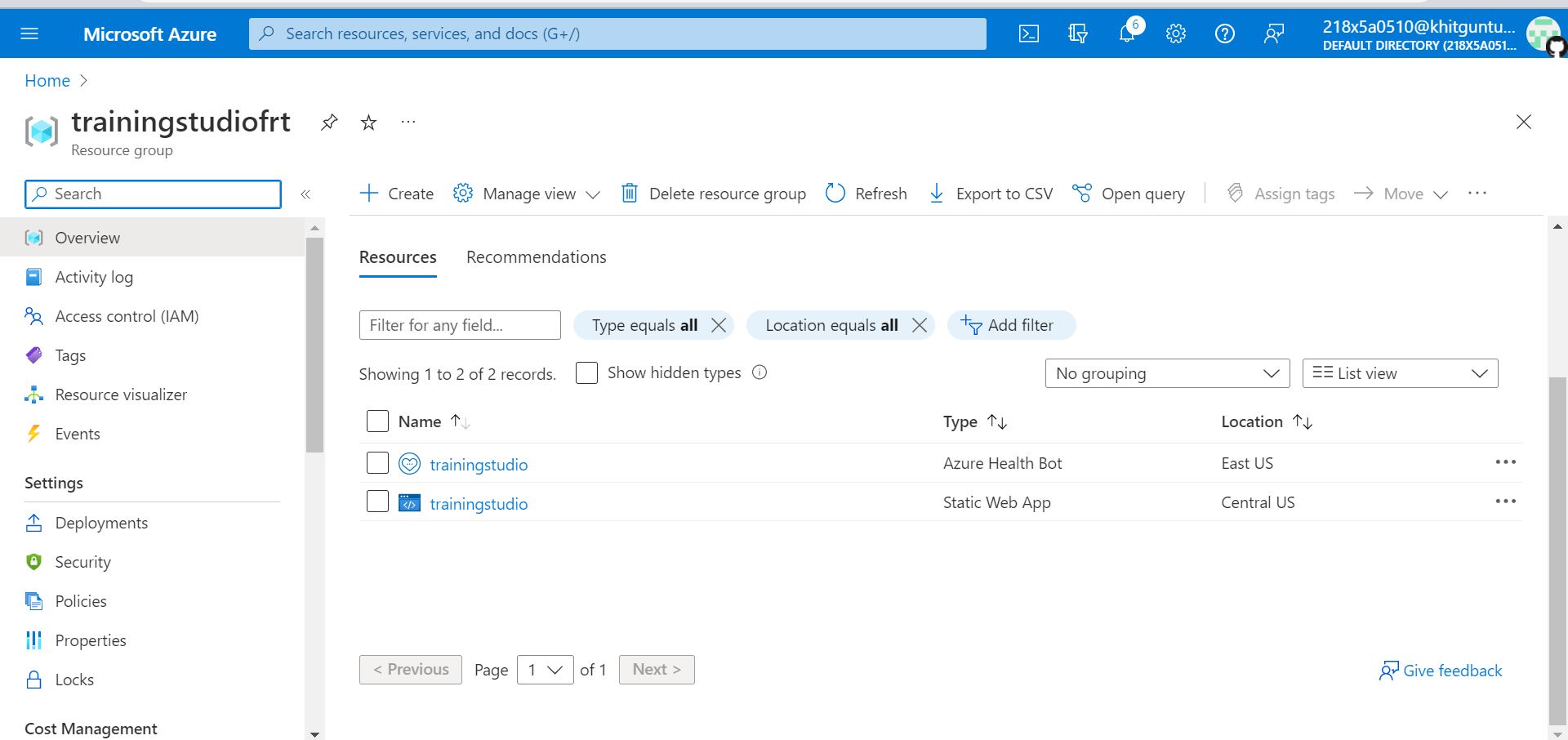Select the Static Web App trainingstudio checkbox

point(377,502)
